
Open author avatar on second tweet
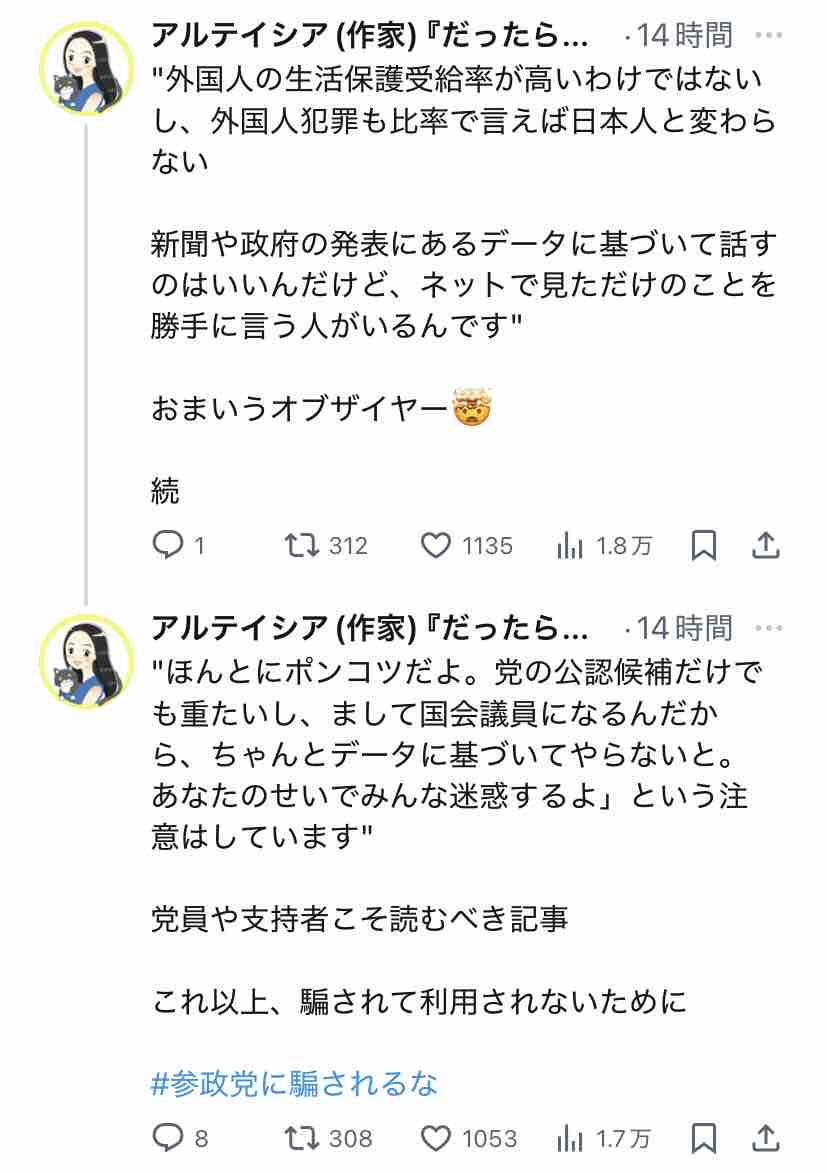(x=86, y=660)
